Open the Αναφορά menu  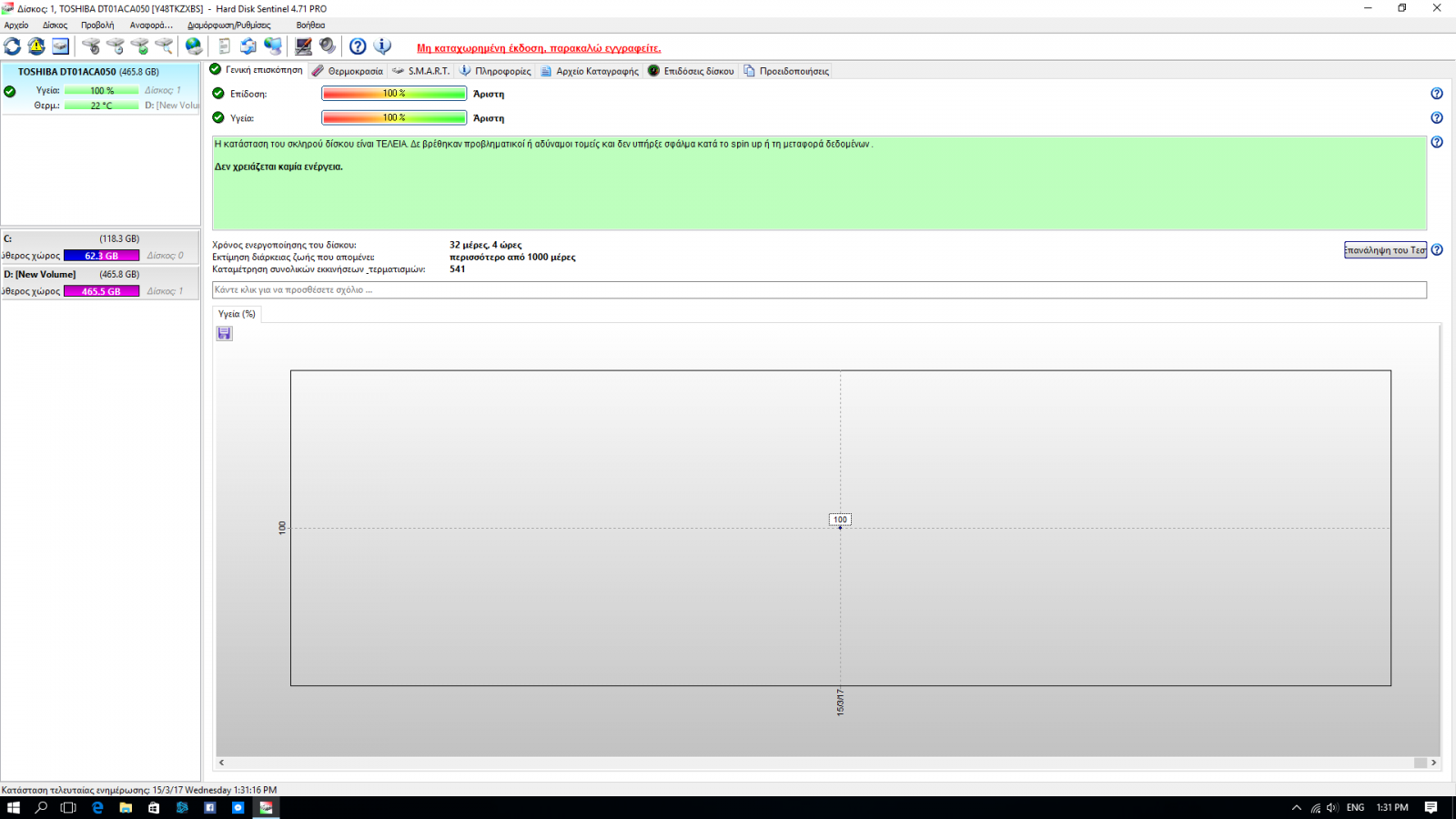tap(151, 25)
